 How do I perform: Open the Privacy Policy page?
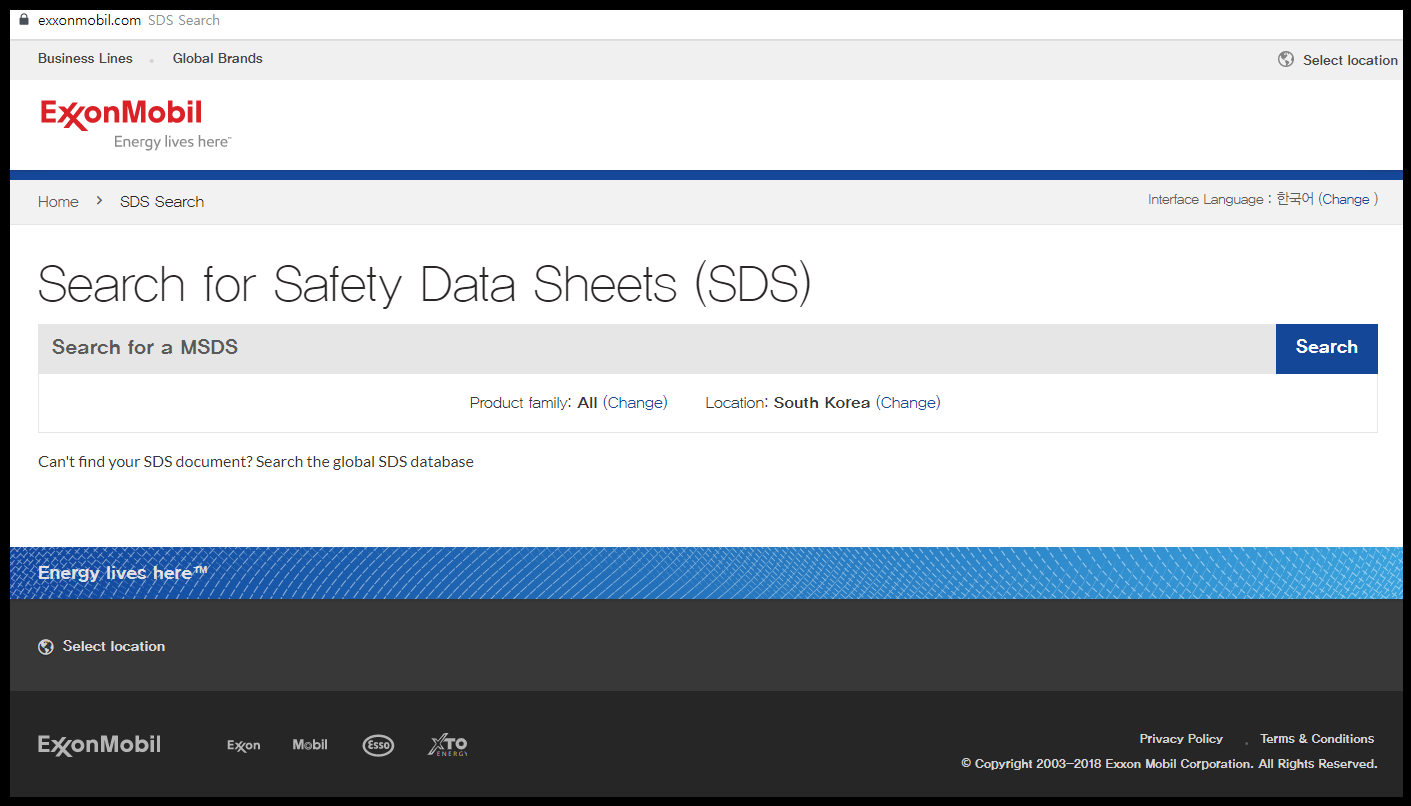point(1181,739)
